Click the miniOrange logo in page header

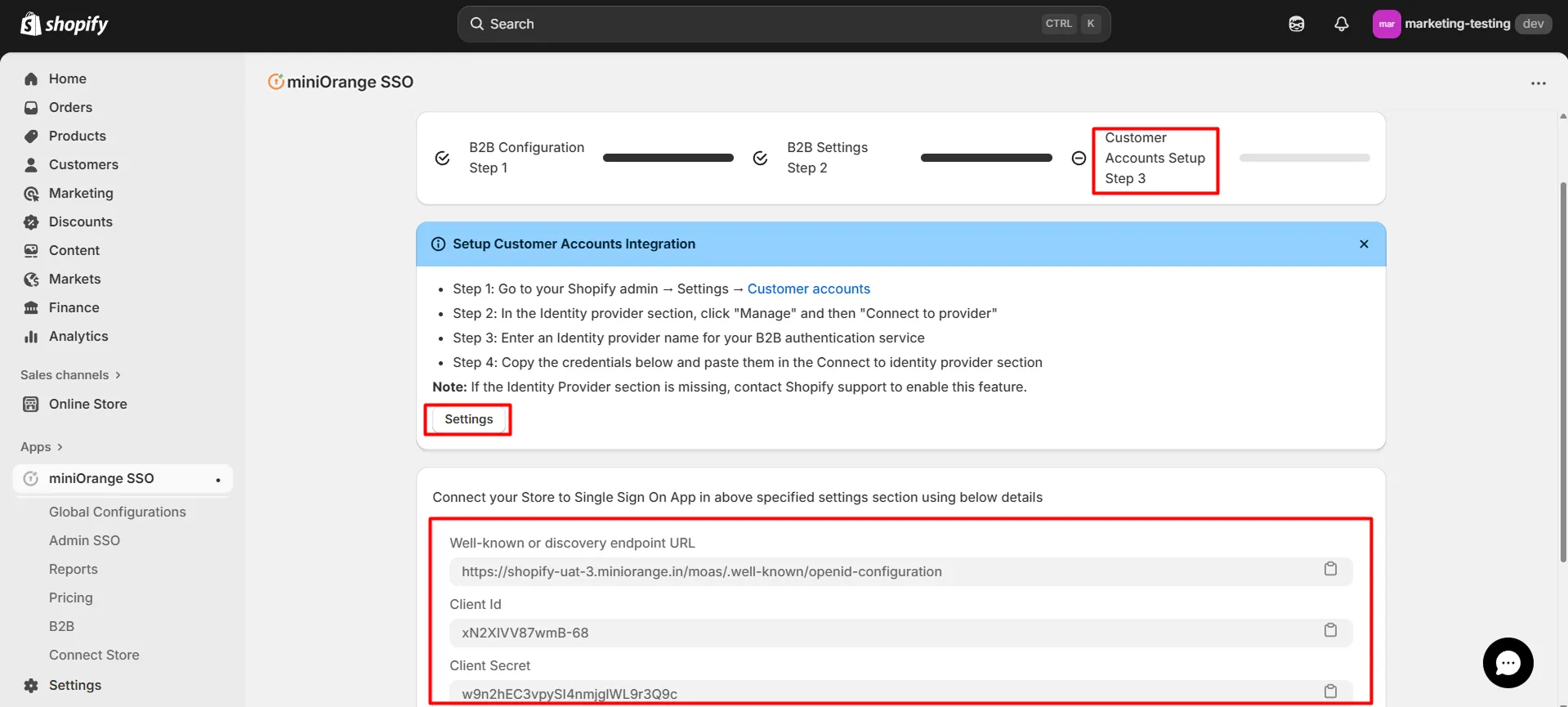tap(276, 82)
